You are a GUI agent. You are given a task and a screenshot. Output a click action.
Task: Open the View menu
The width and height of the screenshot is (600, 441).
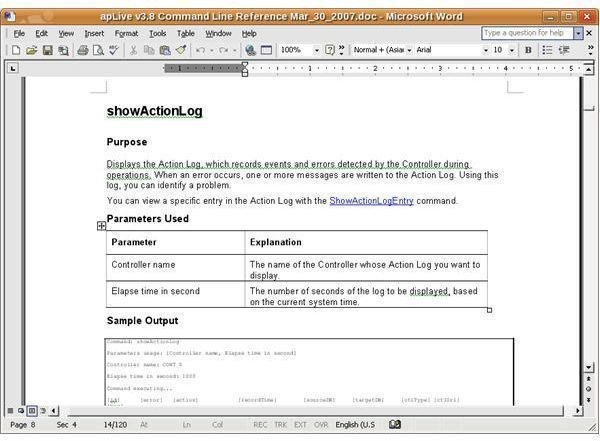66,34
